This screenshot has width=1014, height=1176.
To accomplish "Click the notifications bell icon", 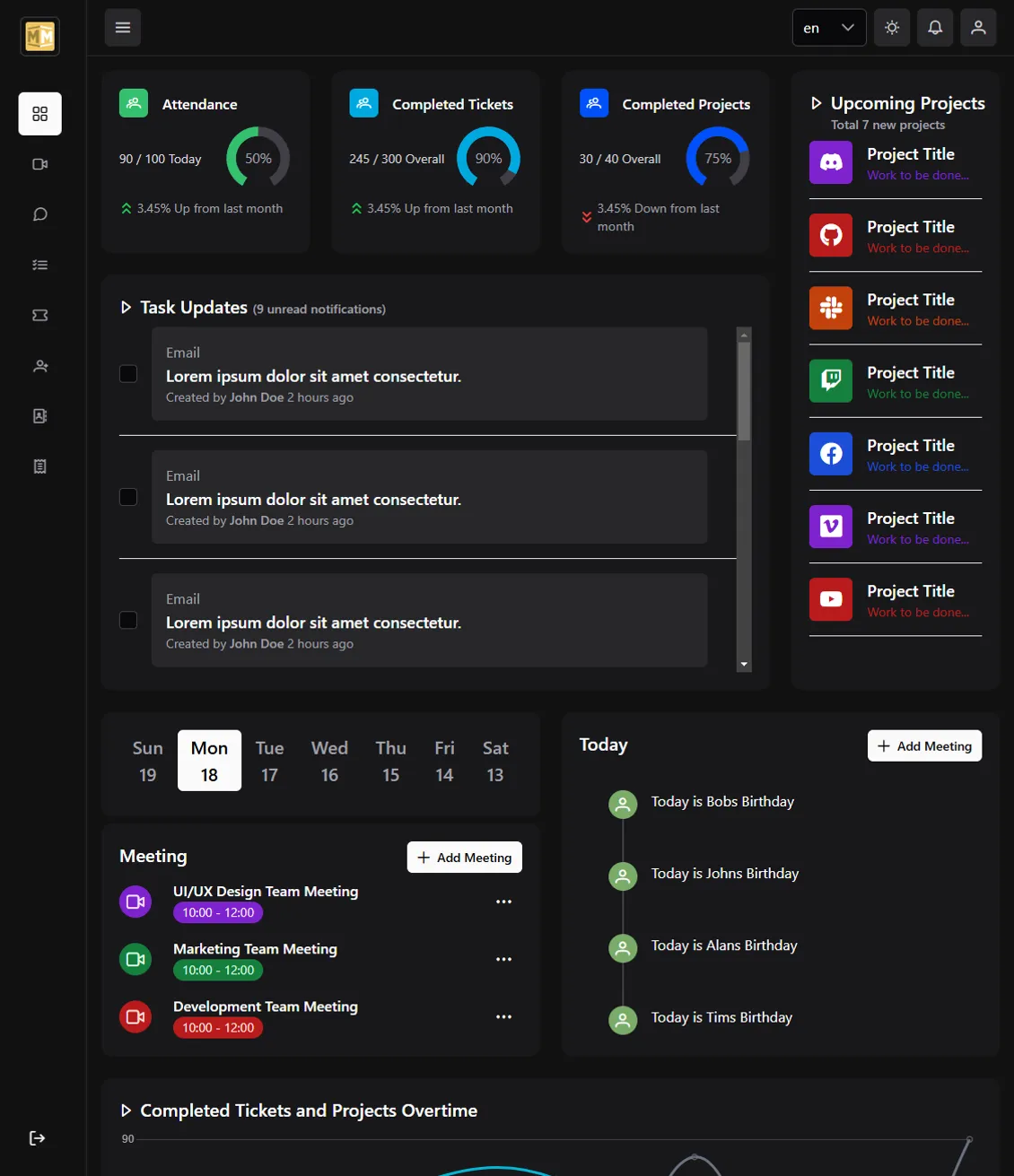I will click(935, 28).
